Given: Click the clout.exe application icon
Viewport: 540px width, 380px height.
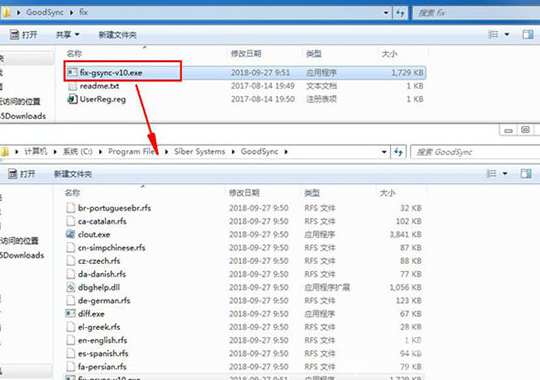Looking at the screenshot, I should click(x=70, y=234).
